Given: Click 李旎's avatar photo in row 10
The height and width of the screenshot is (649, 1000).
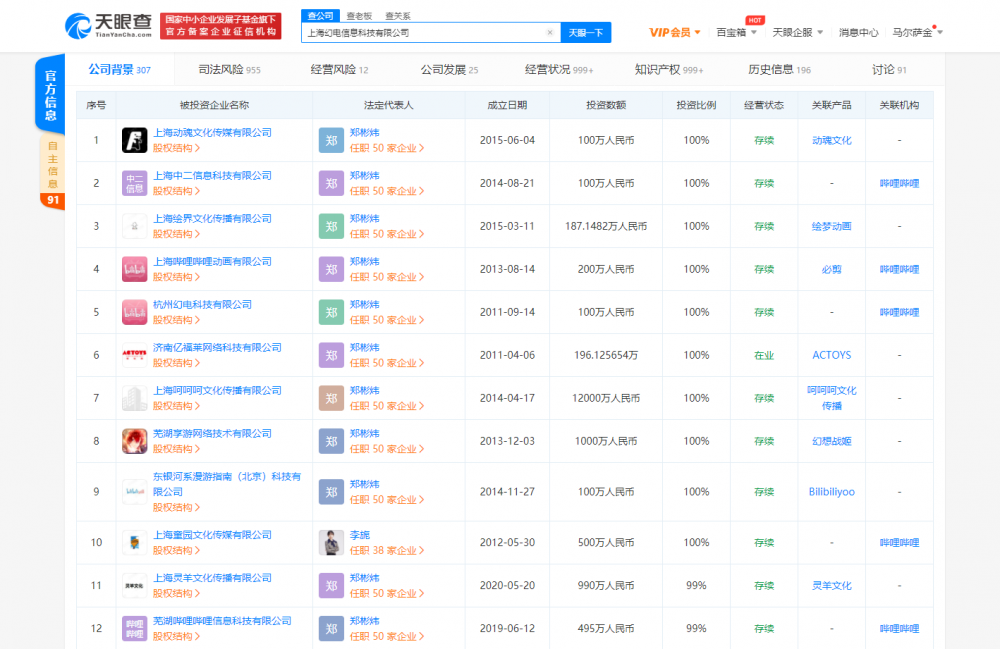Looking at the screenshot, I should 332,542.
